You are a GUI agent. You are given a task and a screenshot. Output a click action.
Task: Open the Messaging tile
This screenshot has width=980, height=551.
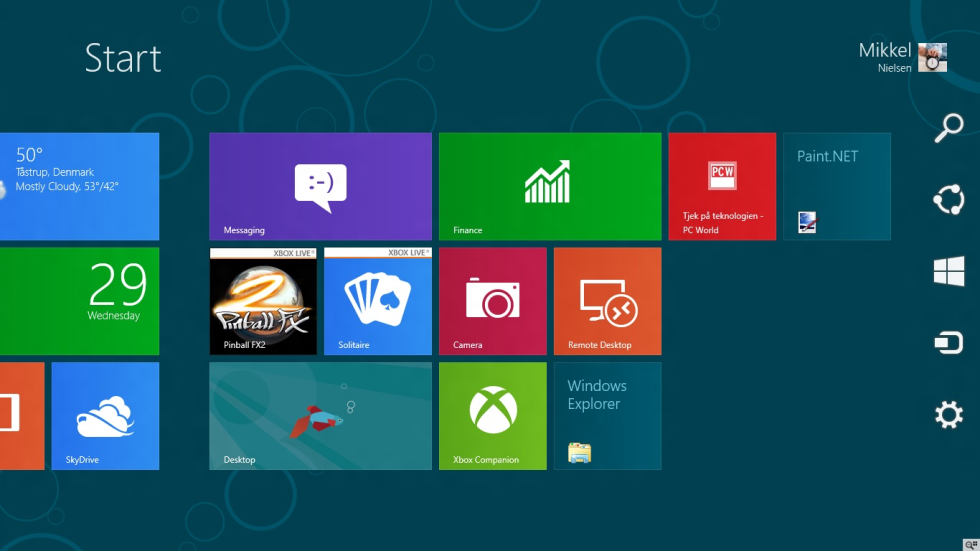[x=320, y=186]
